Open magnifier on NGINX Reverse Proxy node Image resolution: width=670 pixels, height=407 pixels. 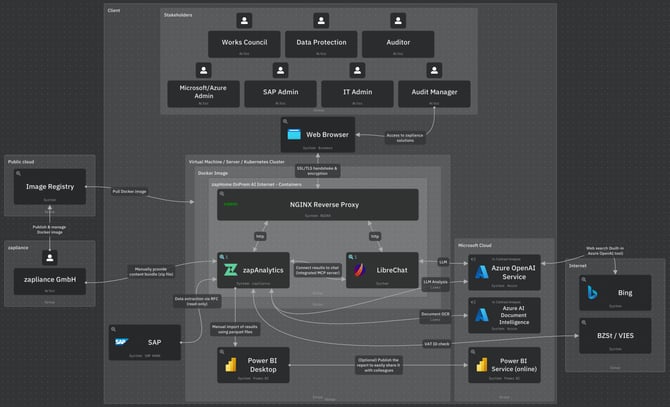[x=222, y=194]
